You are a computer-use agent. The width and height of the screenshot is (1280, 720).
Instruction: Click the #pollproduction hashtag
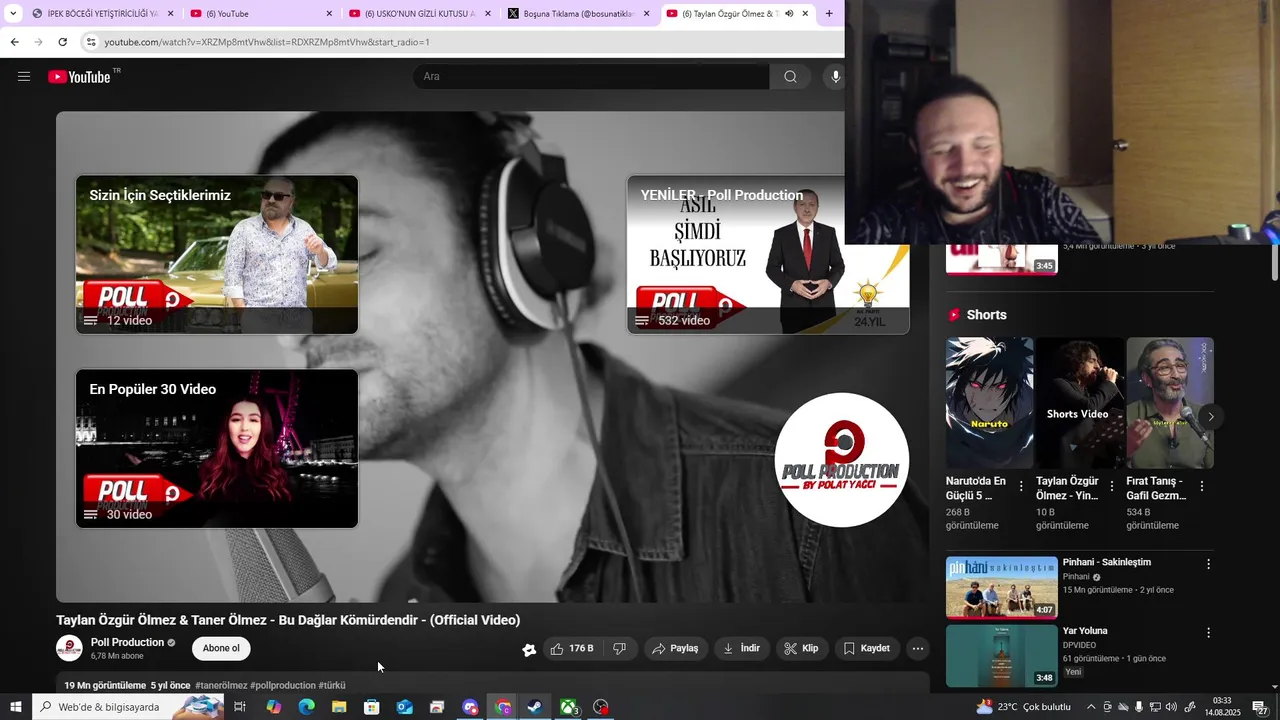pyautogui.click(x=283, y=685)
